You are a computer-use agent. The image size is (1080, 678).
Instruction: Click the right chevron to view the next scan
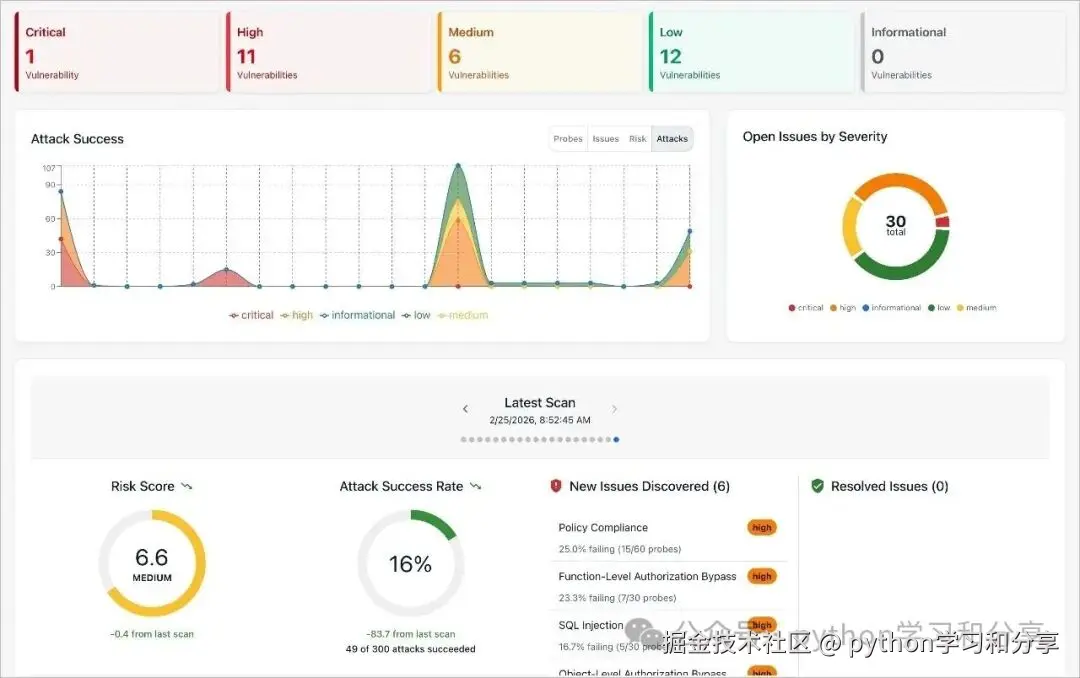614,408
